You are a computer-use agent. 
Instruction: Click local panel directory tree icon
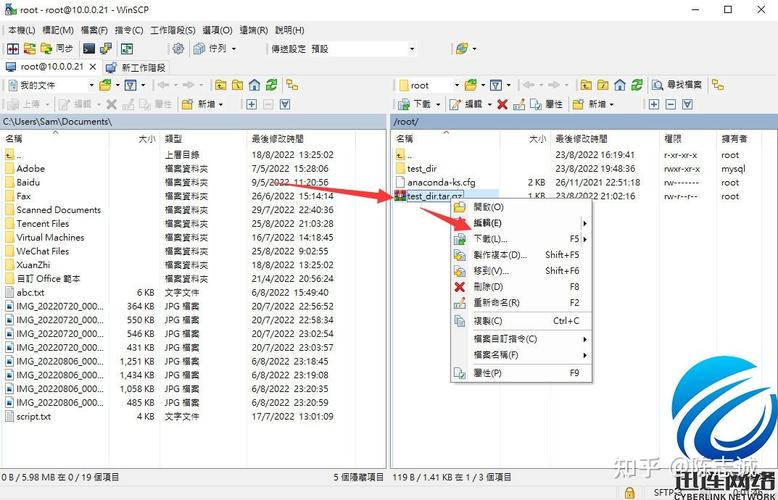coord(292,85)
